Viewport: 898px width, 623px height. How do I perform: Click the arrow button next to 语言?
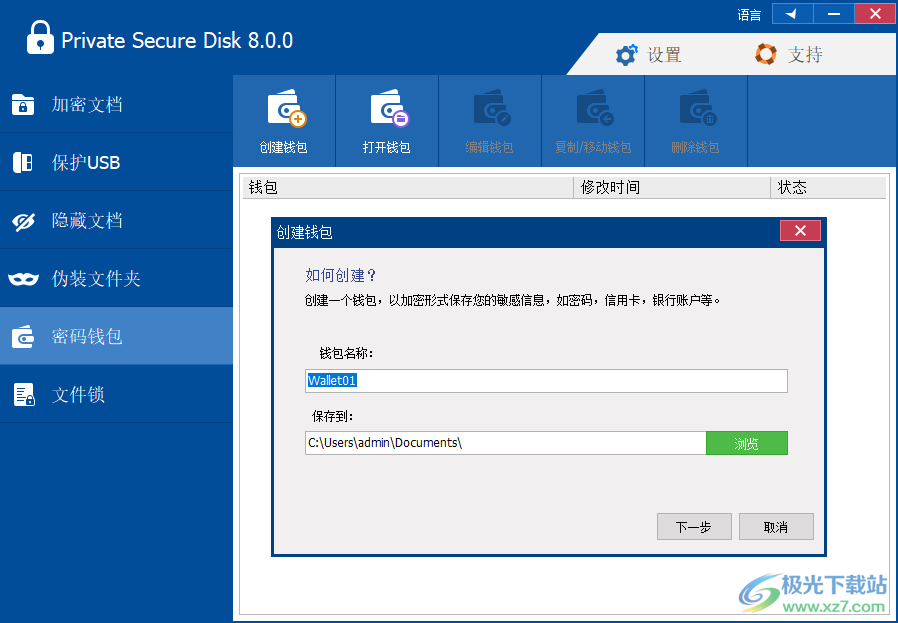793,14
